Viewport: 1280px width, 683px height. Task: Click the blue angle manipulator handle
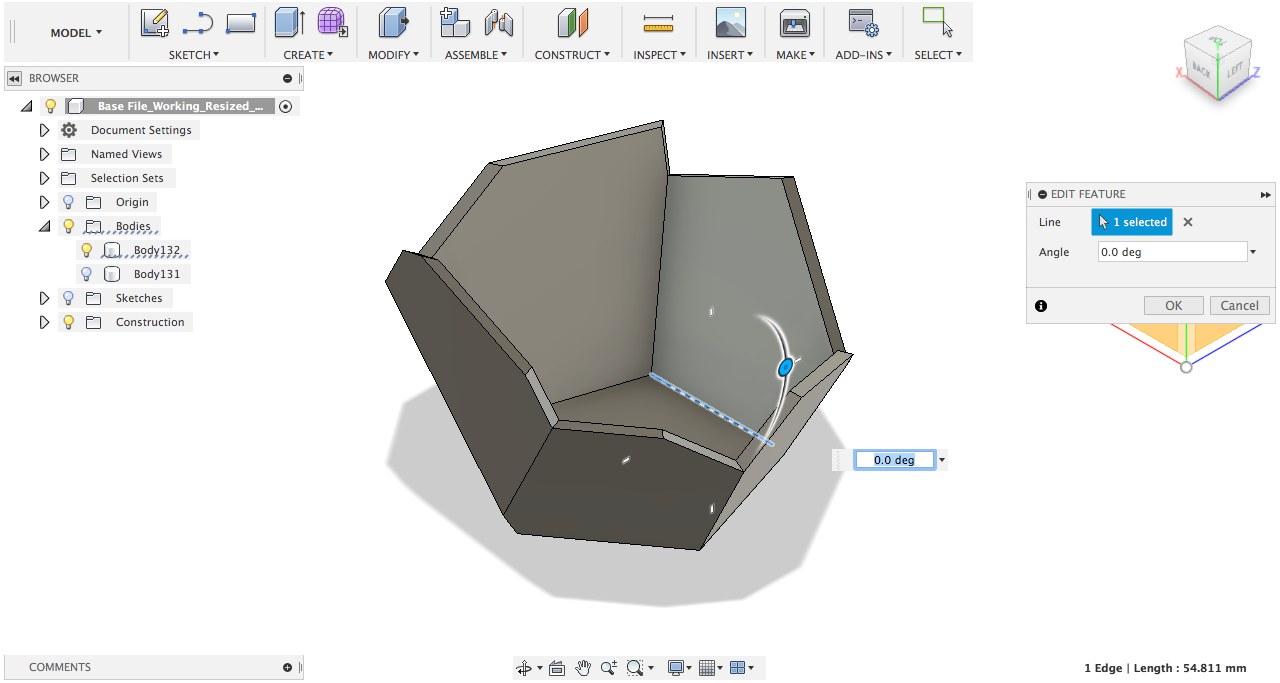coord(785,368)
